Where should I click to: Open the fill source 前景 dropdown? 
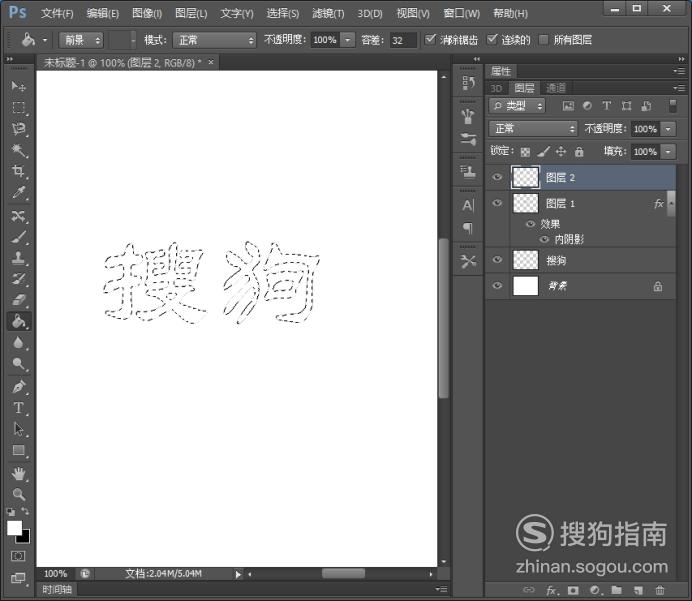(81, 40)
